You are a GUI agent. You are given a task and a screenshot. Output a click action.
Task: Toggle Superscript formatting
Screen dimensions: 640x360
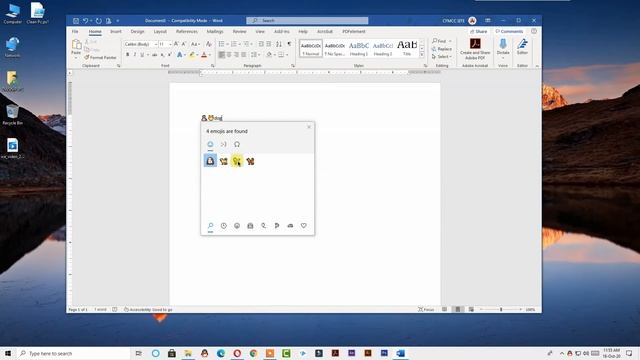coord(169,55)
